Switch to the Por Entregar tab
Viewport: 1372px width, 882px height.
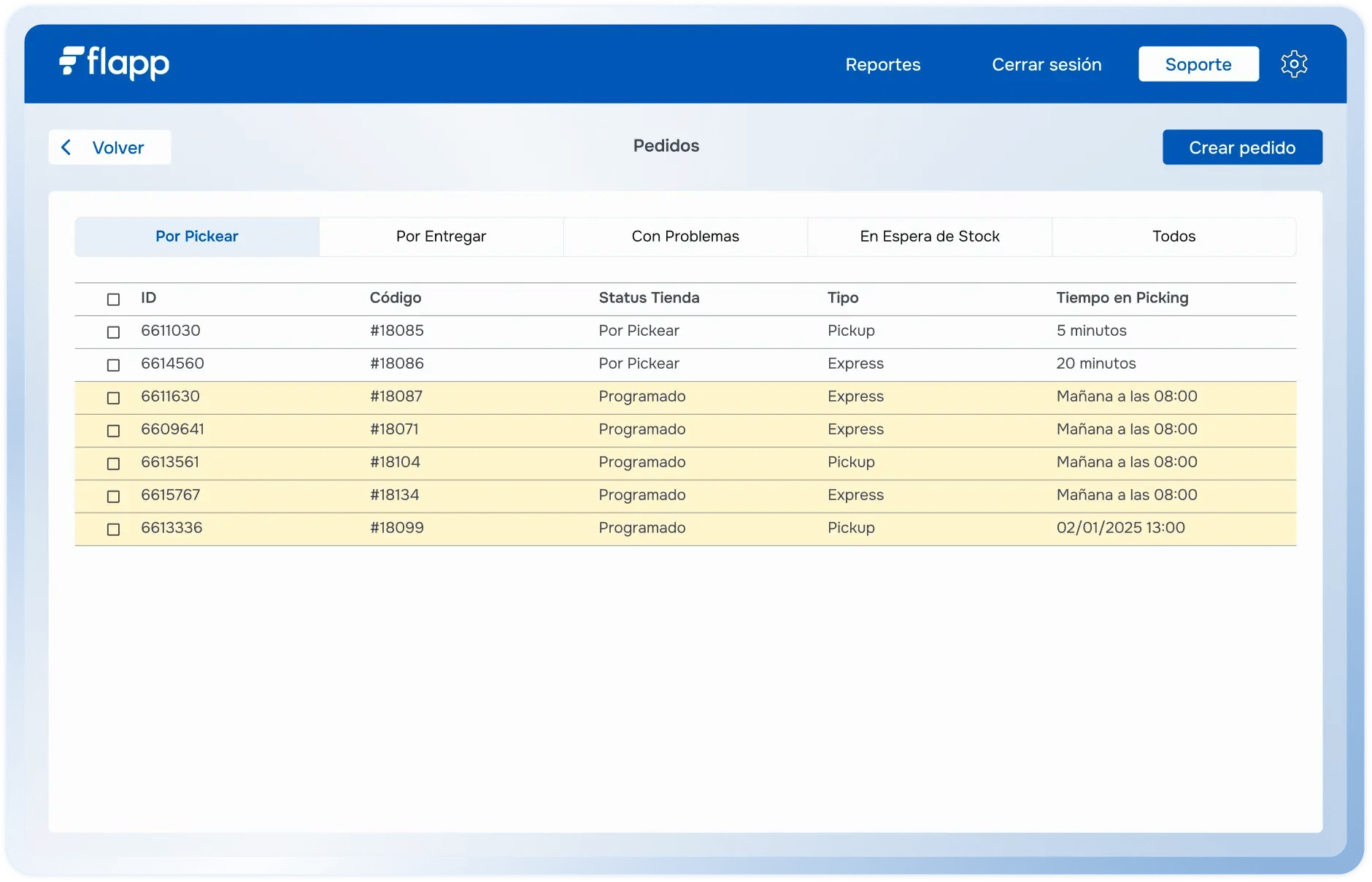pyautogui.click(x=441, y=237)
